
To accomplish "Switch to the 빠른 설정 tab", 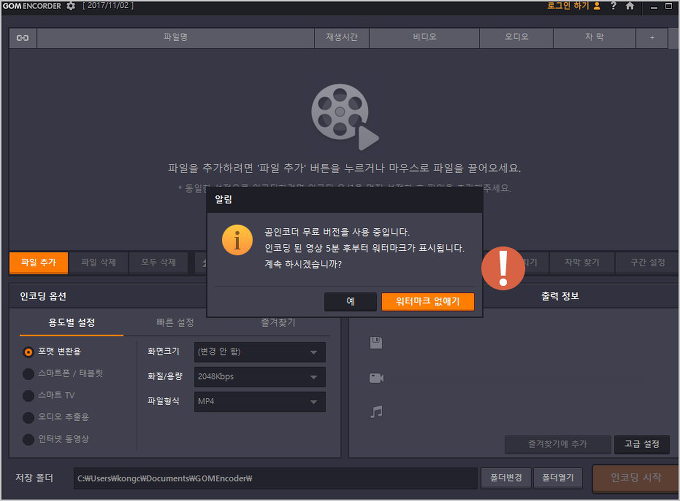I will pos(175,323).
